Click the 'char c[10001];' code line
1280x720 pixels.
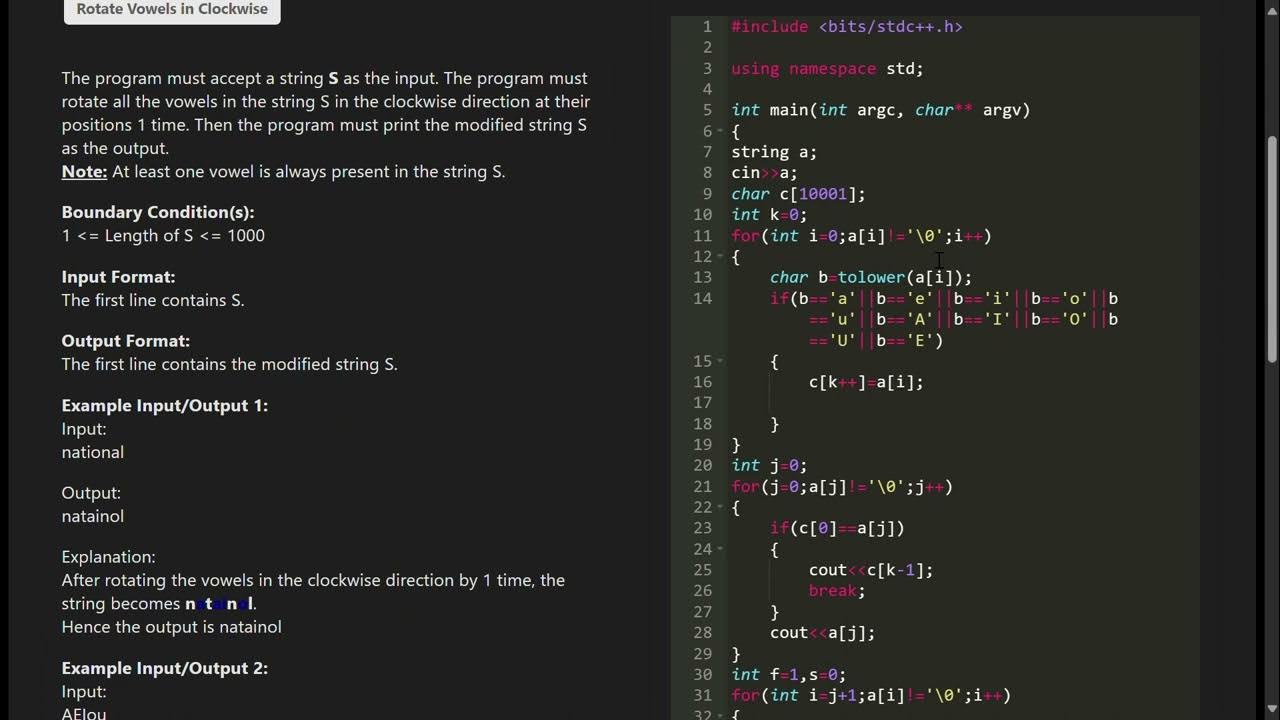point(798,194)
